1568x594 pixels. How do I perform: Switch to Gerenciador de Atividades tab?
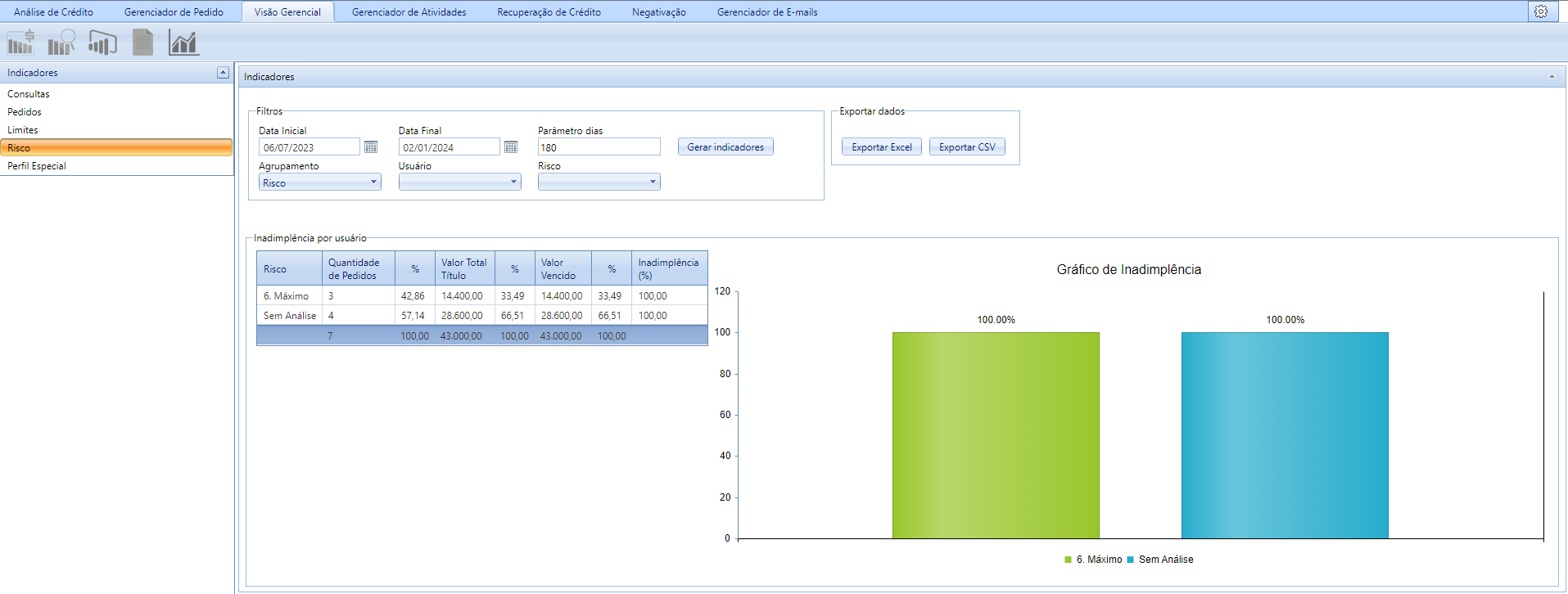coord(409,12)
